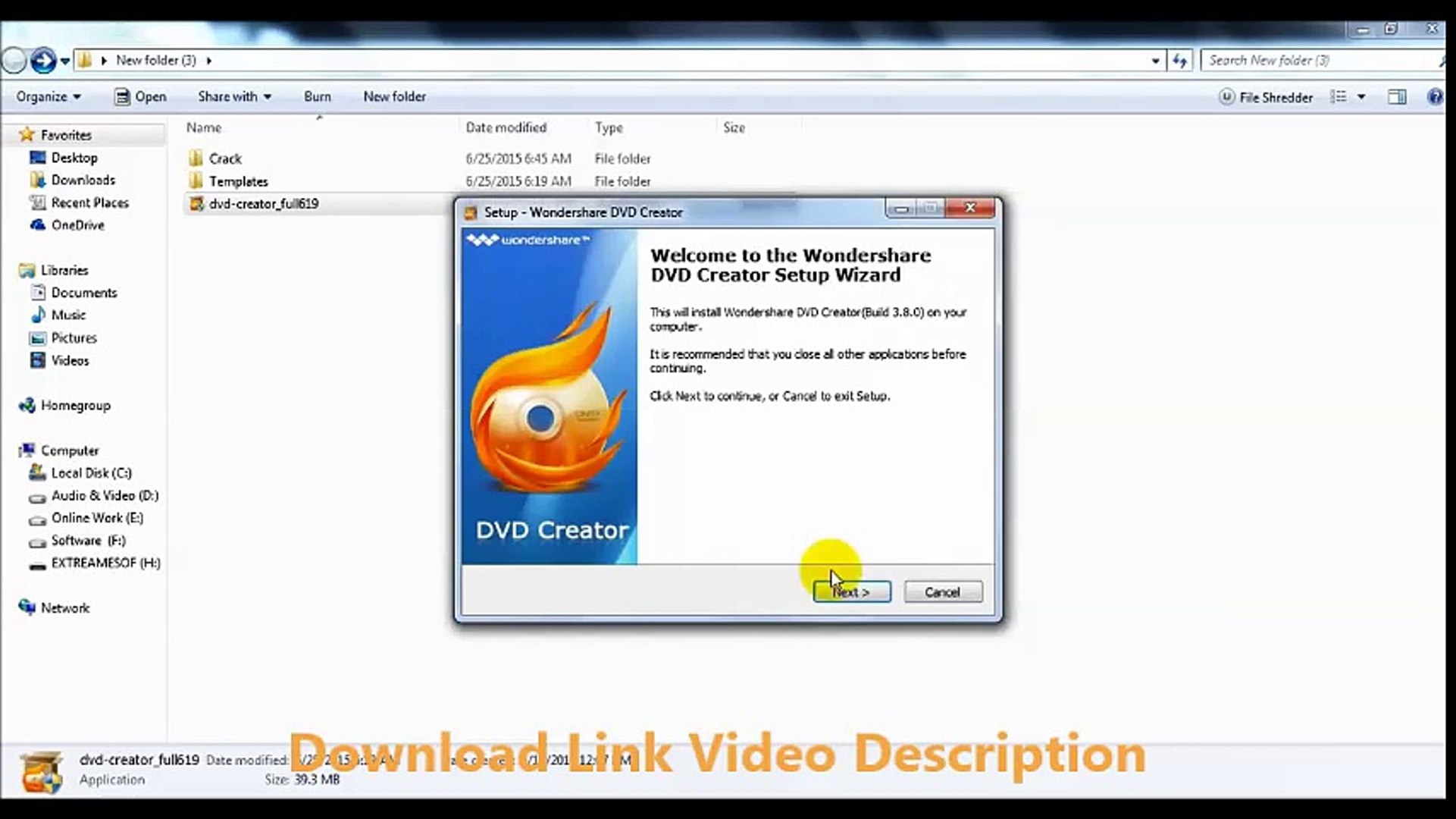Click the Open toolbar icon

[142, 96]
